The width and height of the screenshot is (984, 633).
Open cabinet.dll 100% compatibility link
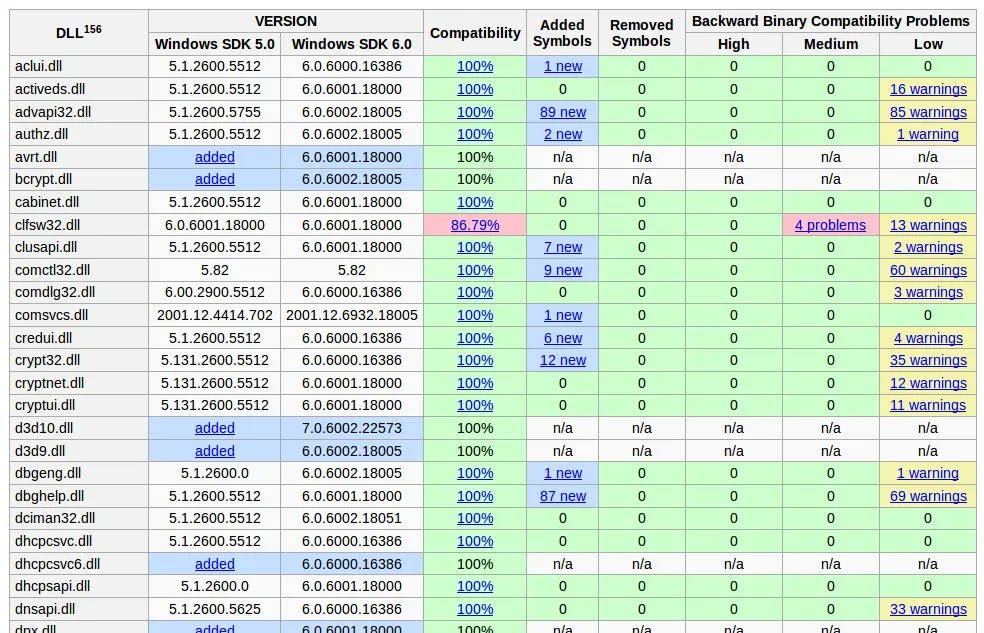[x=475, y=202]
